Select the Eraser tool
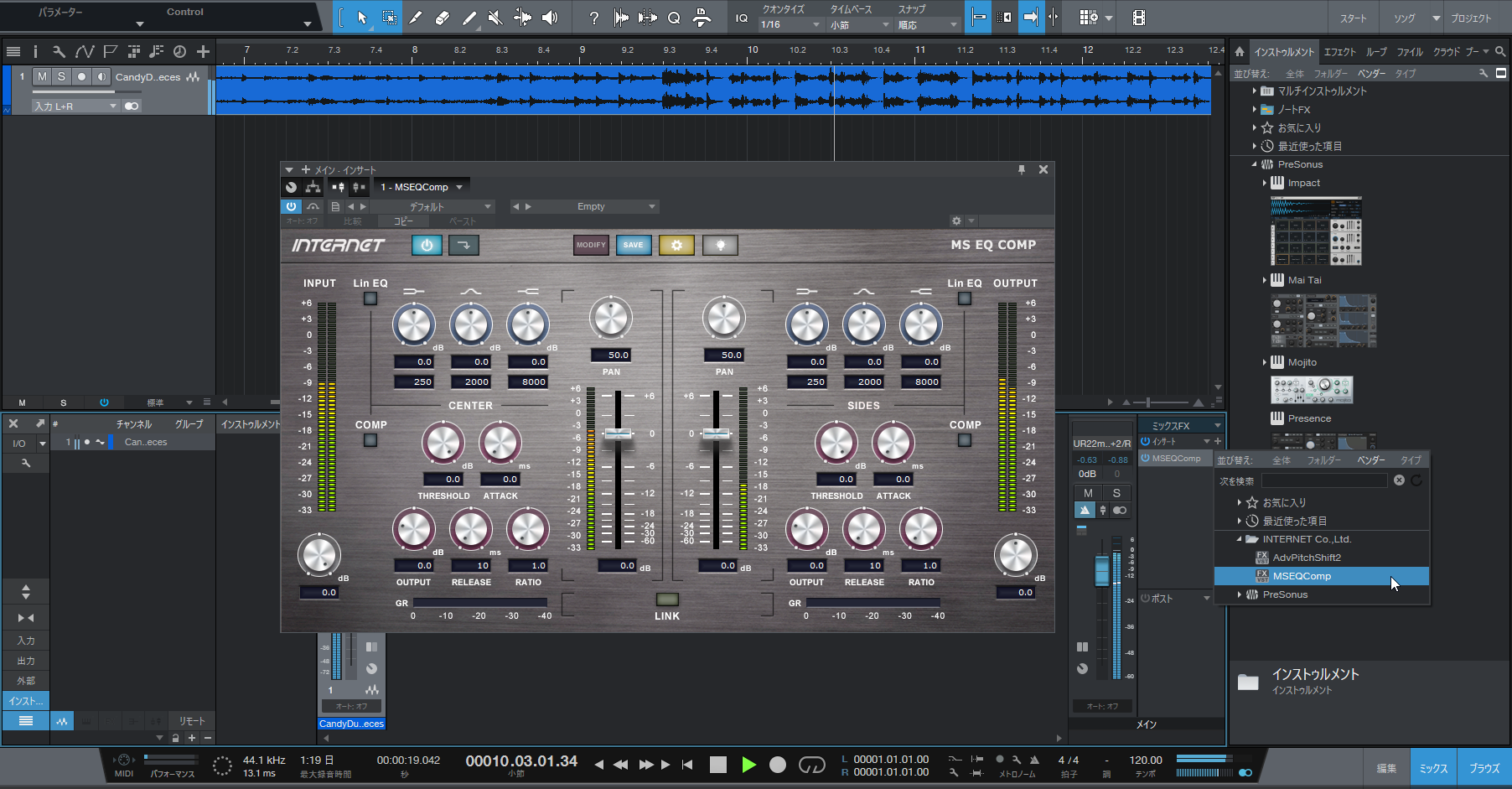 [x=443, y=18]
